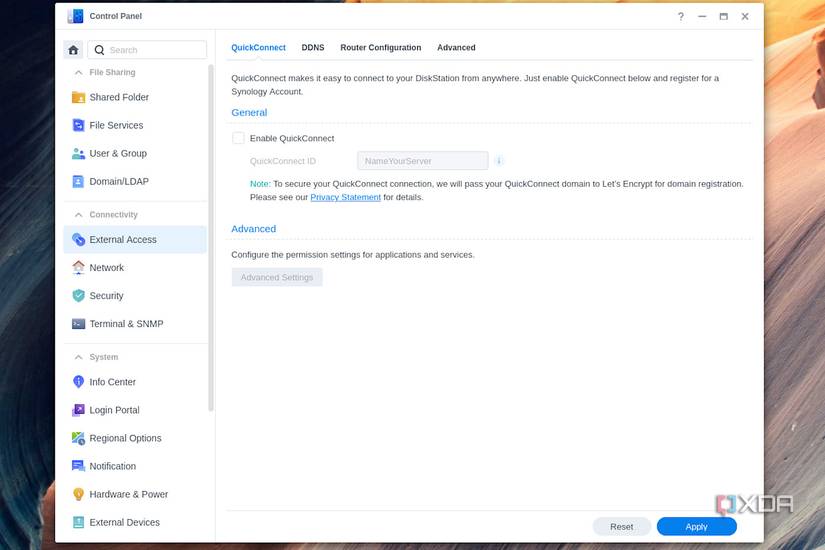825x550 pixels.
Task: Select the User & Group label
Action: point(118,153)
